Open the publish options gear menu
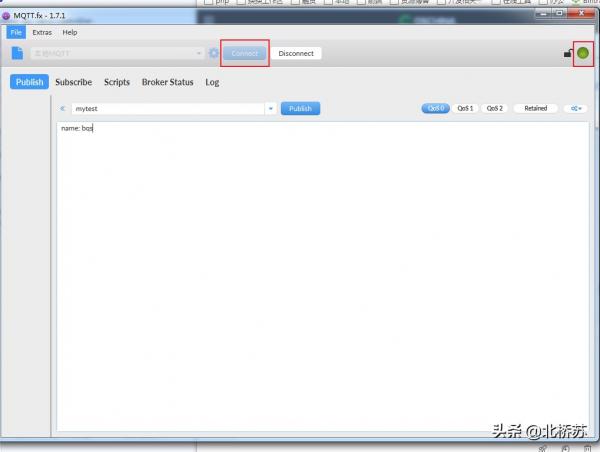Image resolution: width=600 pixels, height=452 pixels. point(576,108)
